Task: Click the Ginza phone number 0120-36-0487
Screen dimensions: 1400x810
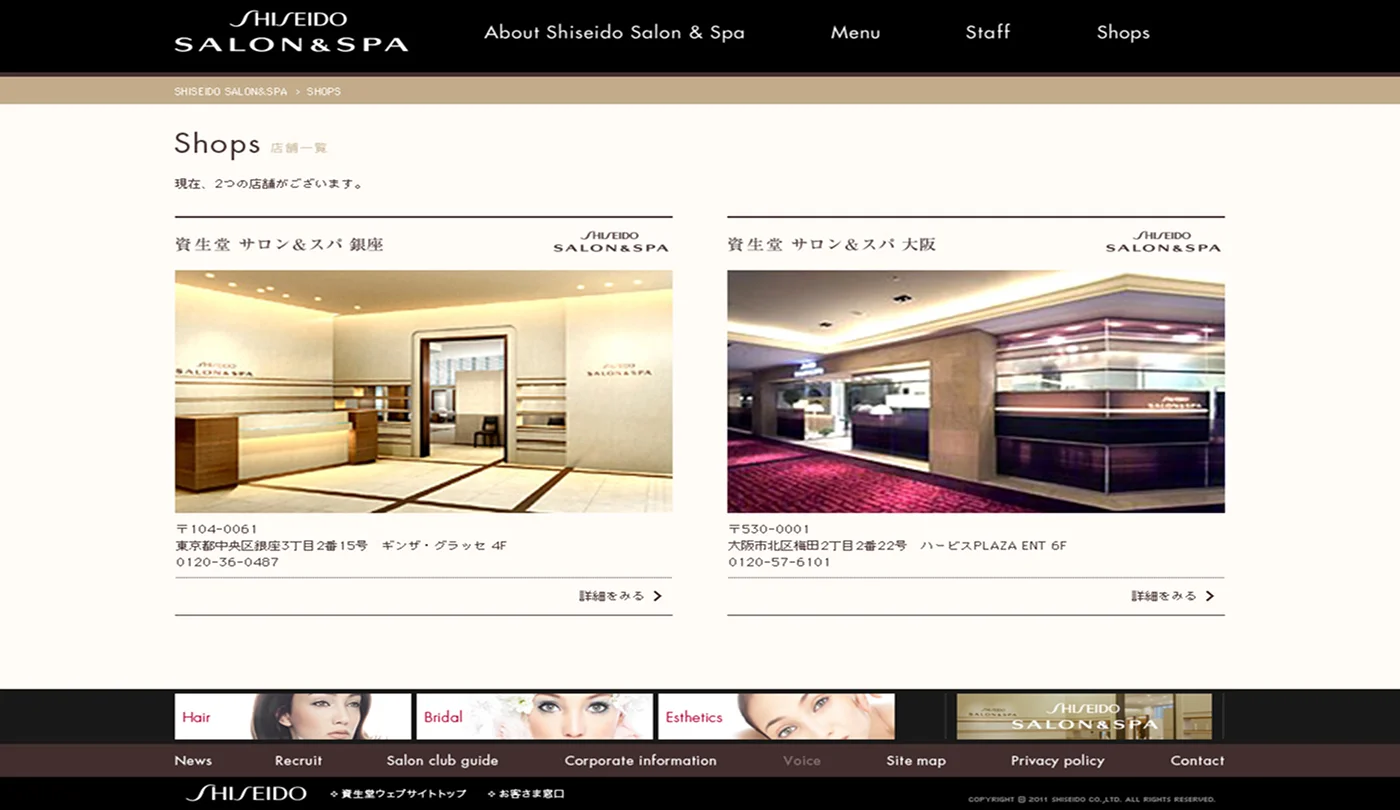Action: click(x=227, y=562)
